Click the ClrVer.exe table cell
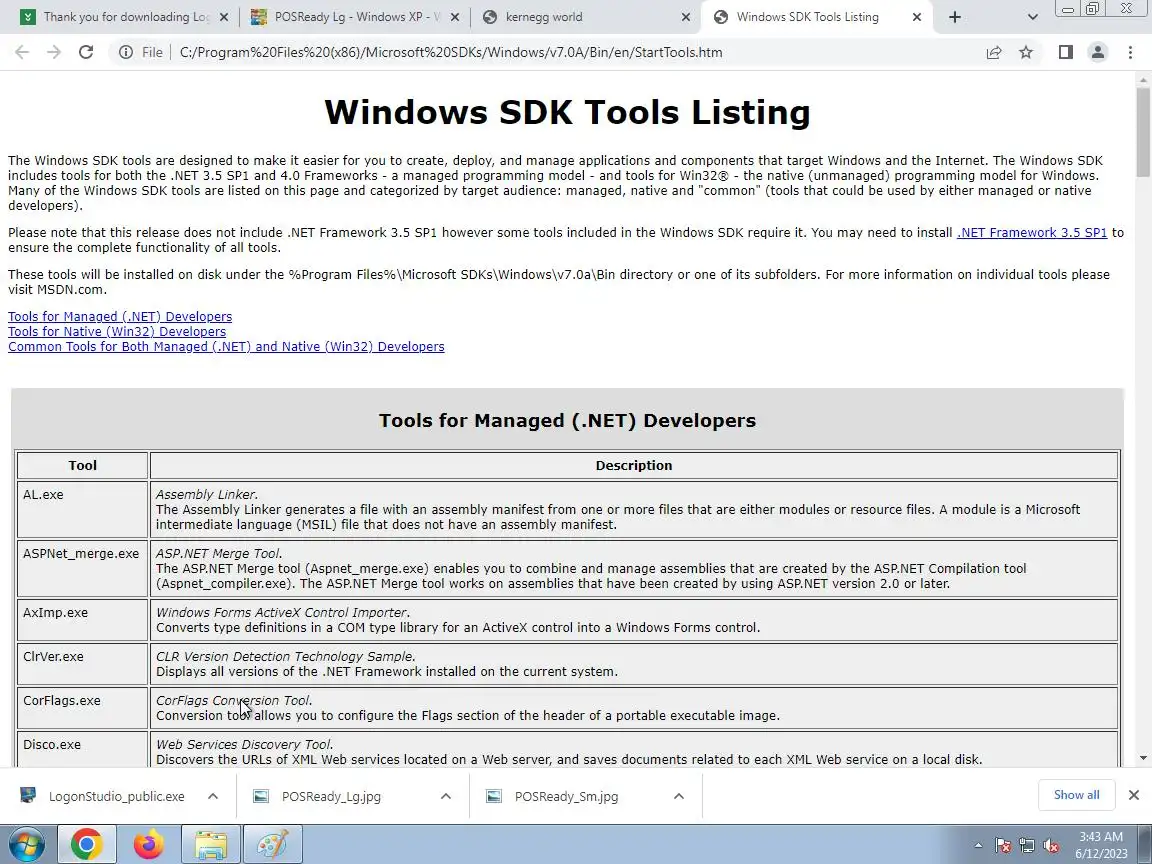Image resolution: width=1152 pixels, height=864 pixels. [82, 663]
